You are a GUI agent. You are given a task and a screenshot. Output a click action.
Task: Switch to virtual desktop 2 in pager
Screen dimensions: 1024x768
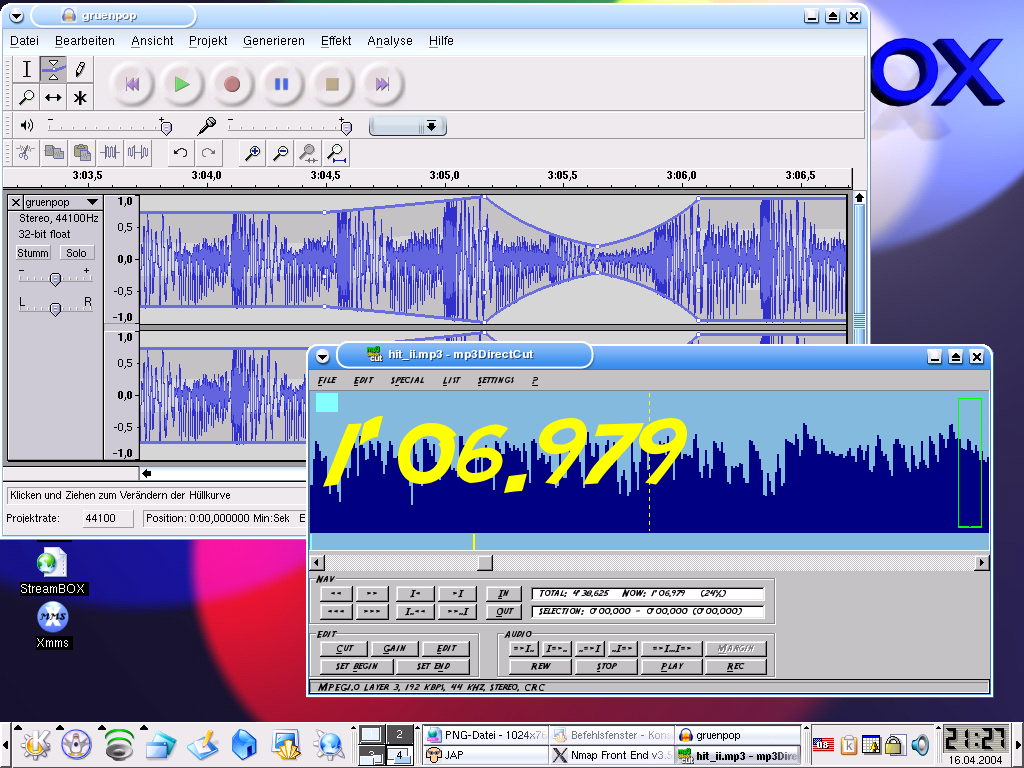coord(398,734)
